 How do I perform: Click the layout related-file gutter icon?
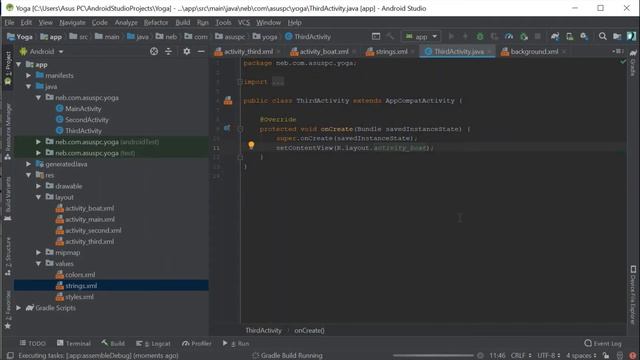coord(228,100)
